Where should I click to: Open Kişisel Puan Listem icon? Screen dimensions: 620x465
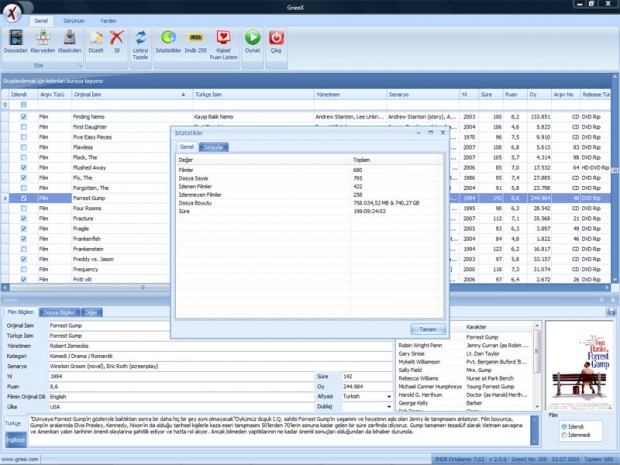223,45
